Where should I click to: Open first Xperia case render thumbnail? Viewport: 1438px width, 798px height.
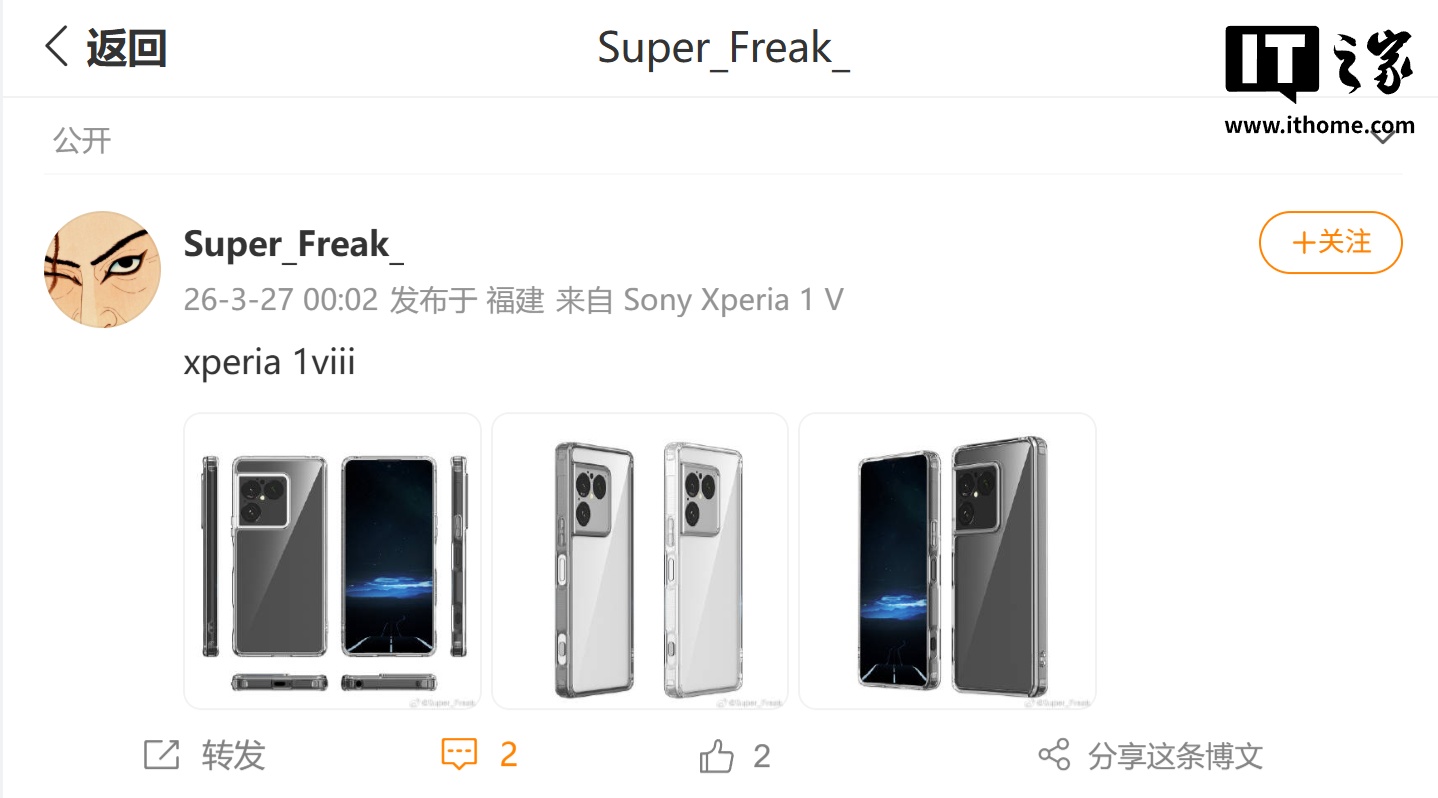tap(332, 561)
